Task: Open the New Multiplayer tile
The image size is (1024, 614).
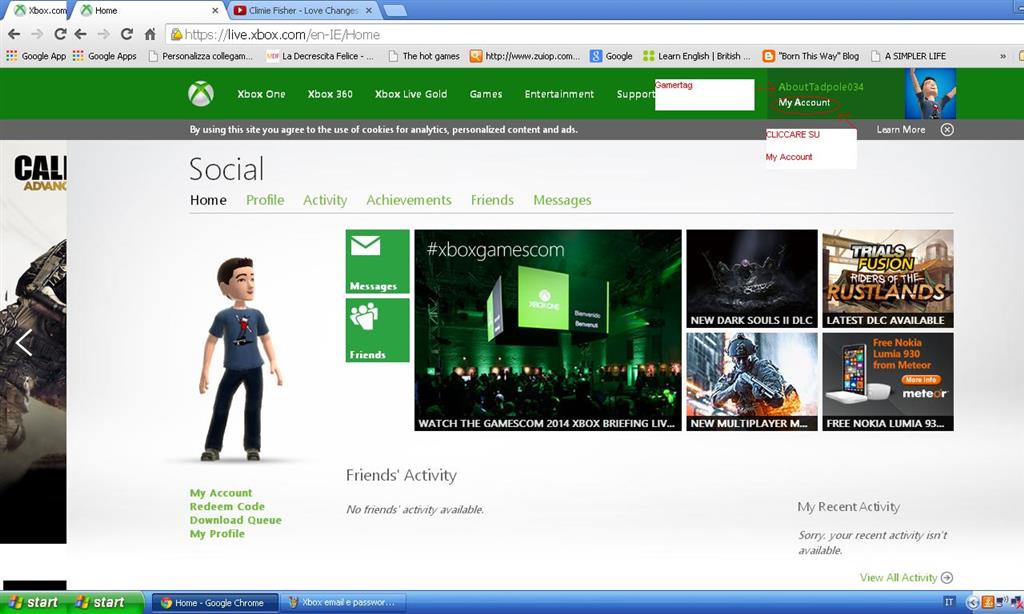Action: [752, 381]
